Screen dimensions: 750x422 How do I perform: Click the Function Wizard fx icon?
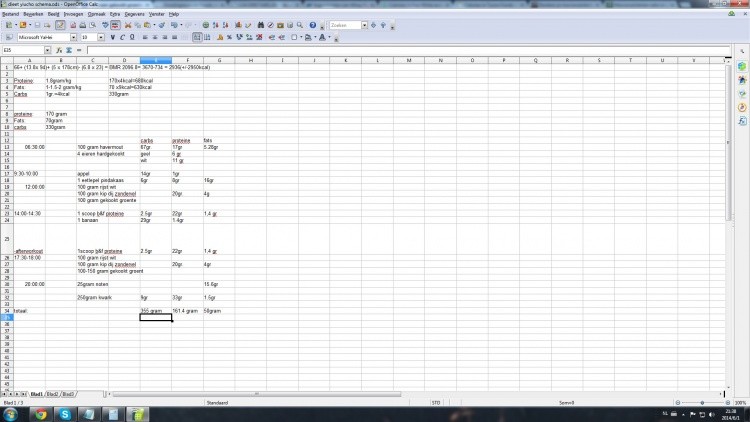pyautogui.click(x=59, y=49)
